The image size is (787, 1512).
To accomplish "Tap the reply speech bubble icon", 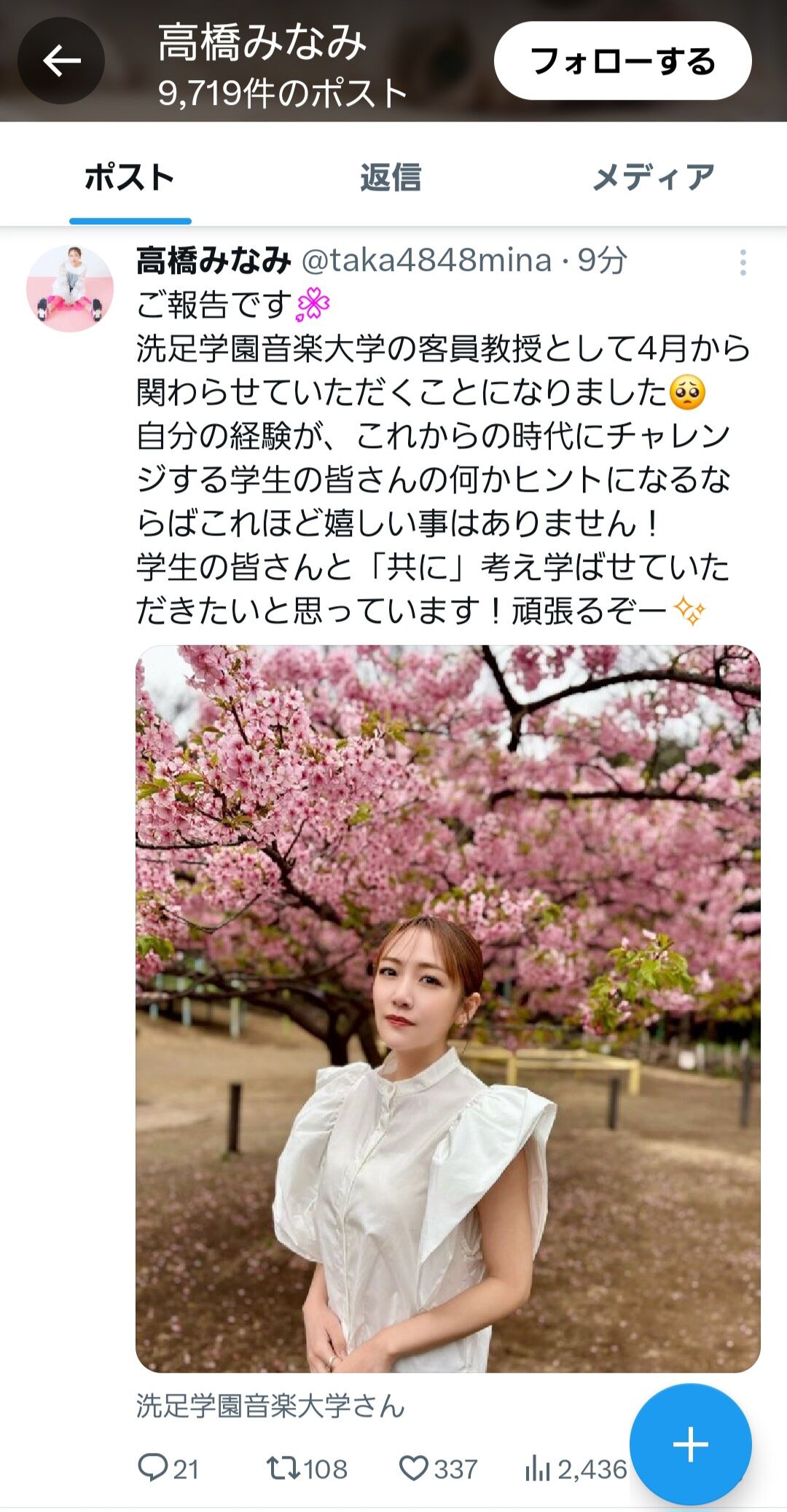I will click(152, 1468).
